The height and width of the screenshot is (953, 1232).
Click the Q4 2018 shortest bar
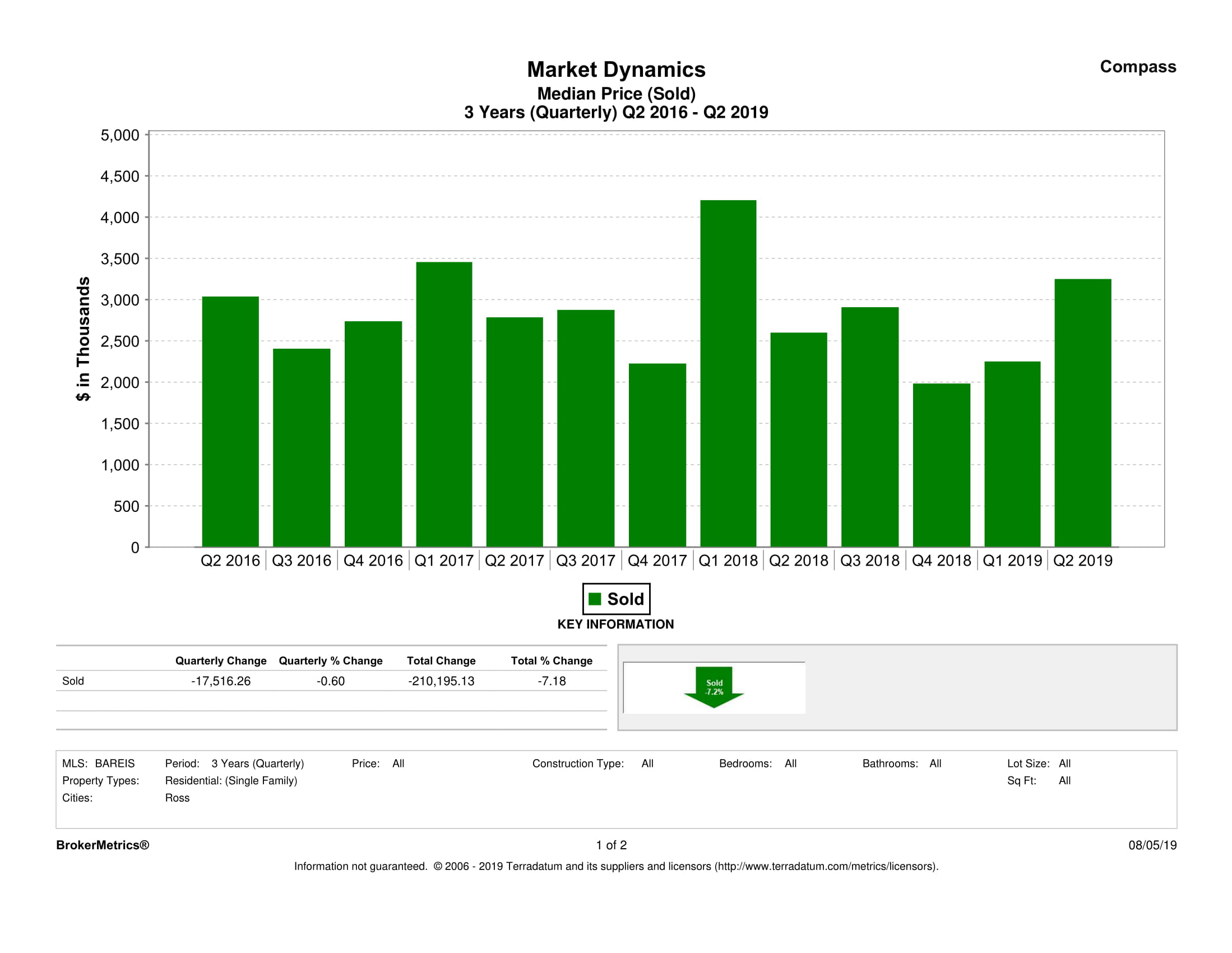point(941,465)
